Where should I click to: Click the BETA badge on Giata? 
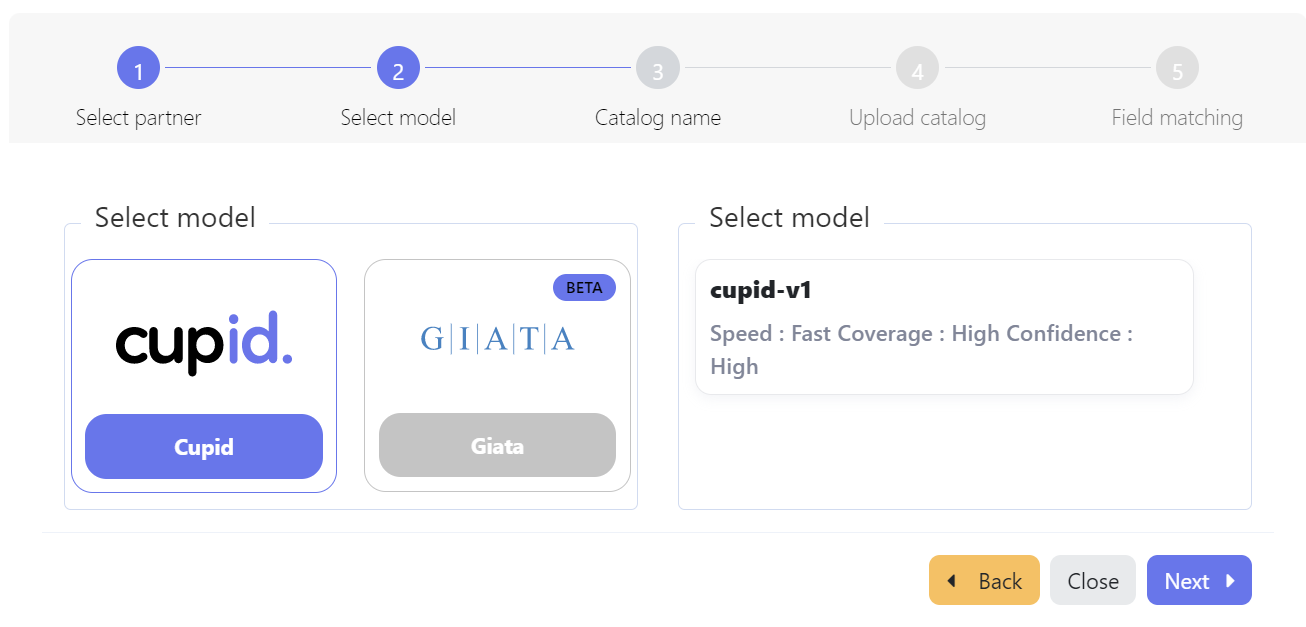pos(584,287)
